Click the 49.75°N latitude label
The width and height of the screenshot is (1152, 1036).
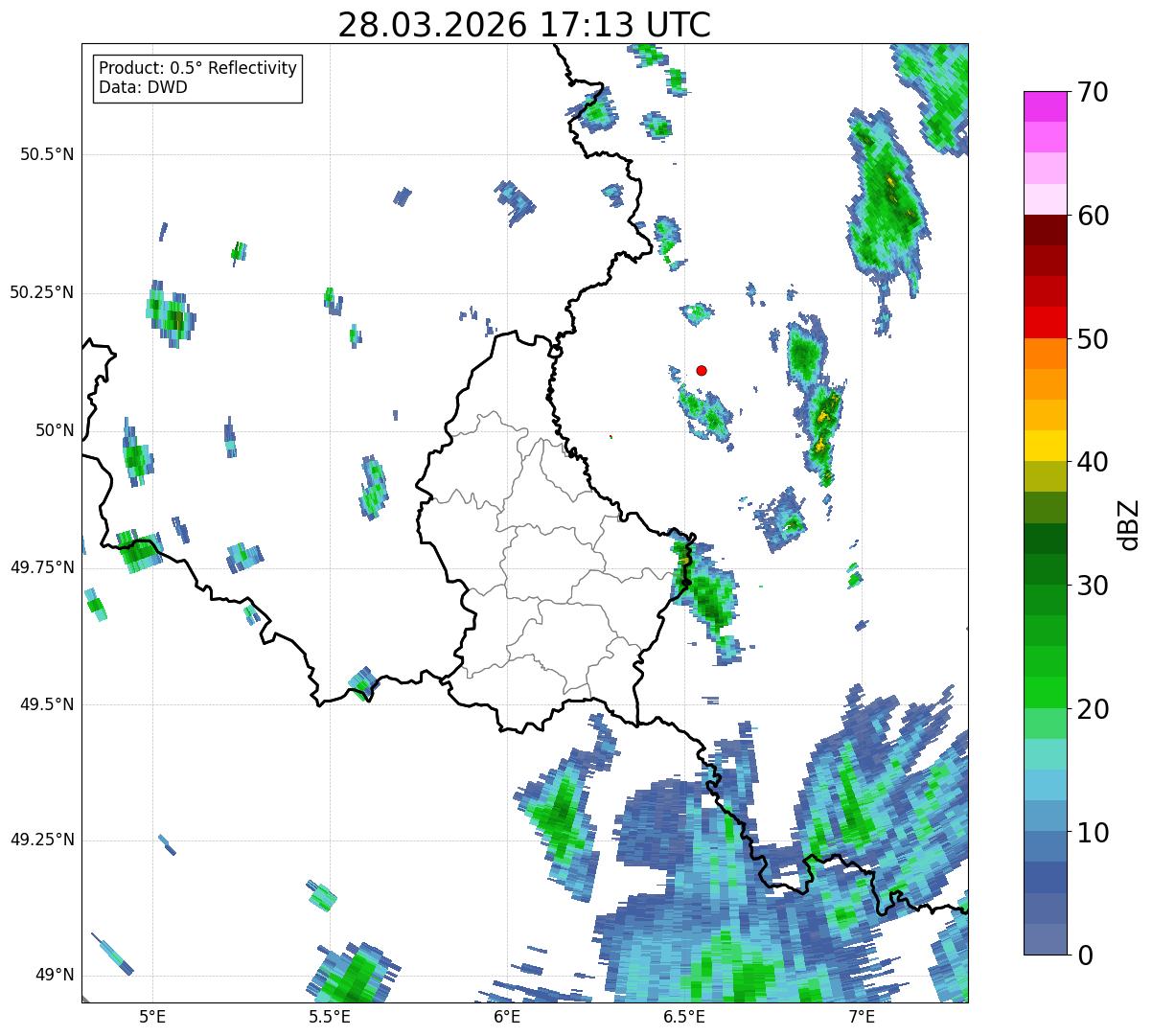[x=42, y=567]
